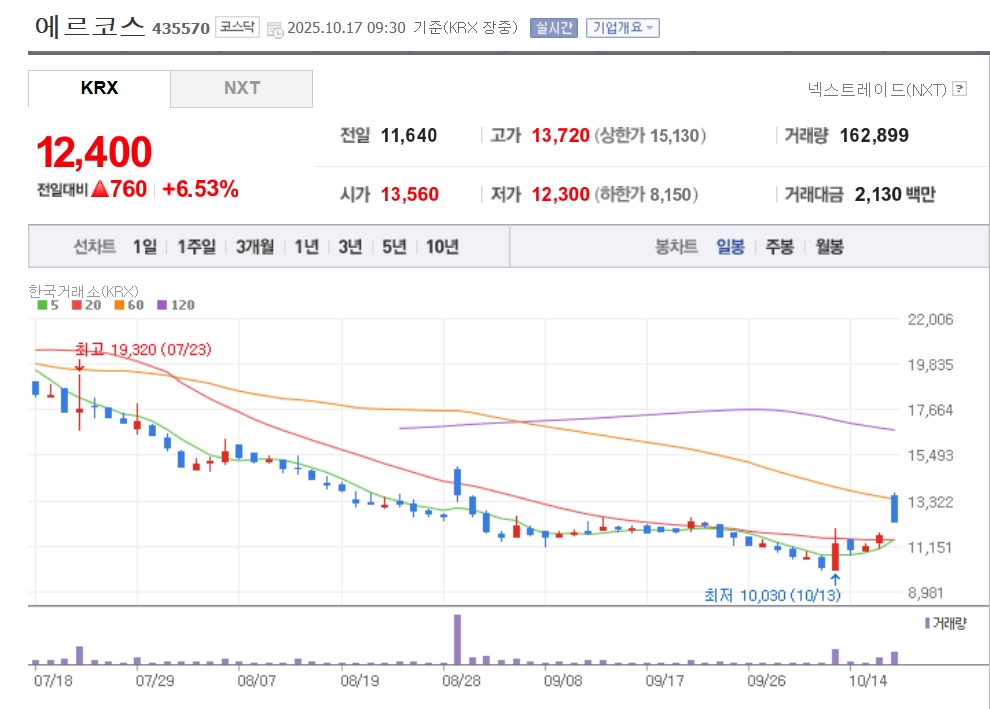Open the 기업개요 dropdown
This screenshot has width=990, height=709.
point(621,28)
